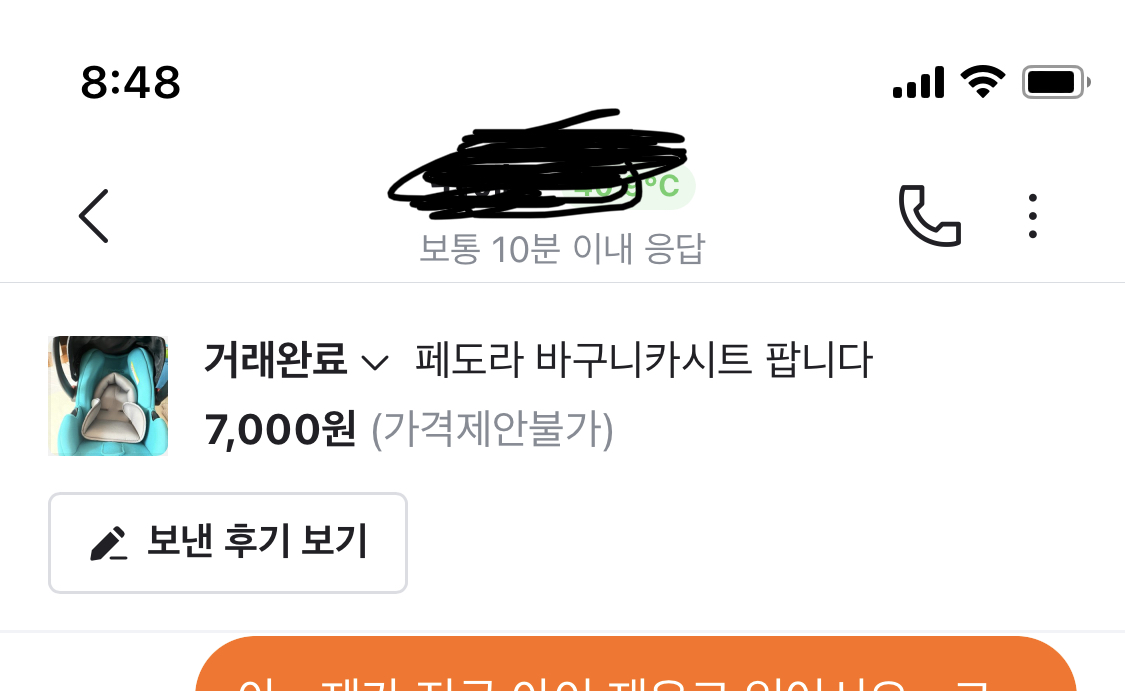Tap the pencil icon on review button
This screenshot has width=1125, height=691.
108,543
